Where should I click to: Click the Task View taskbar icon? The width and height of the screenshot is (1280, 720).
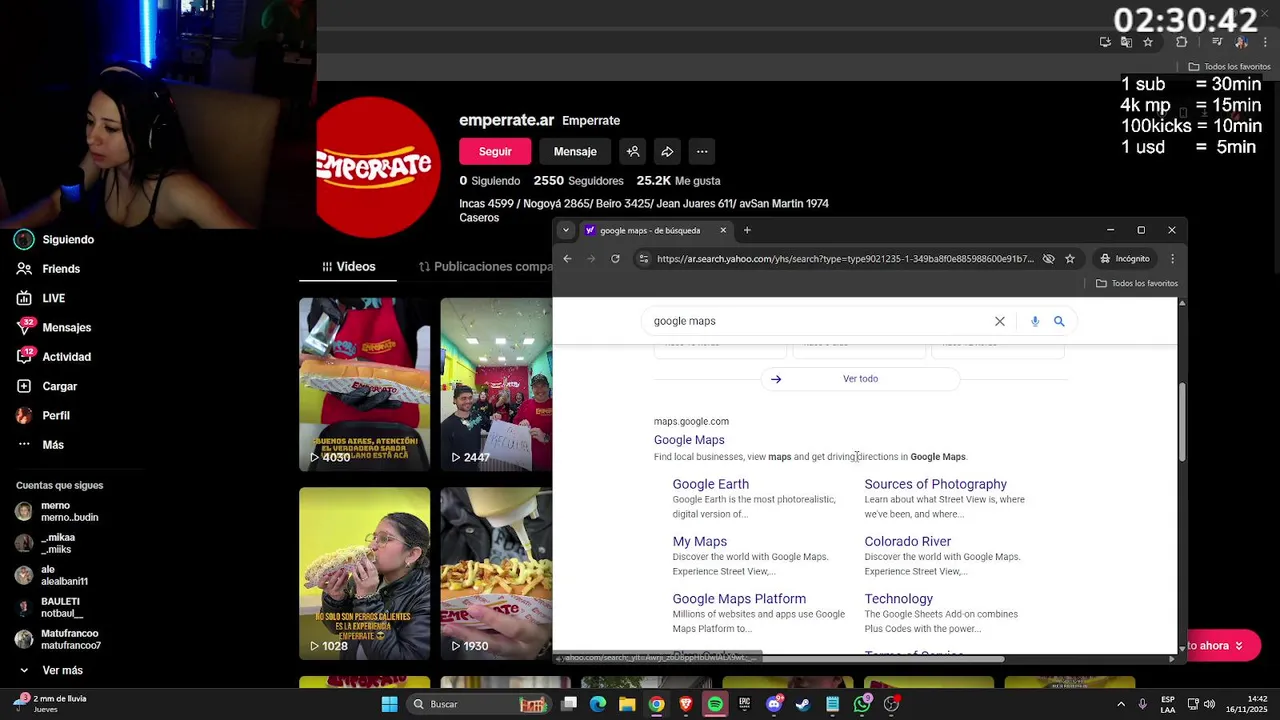click(x=569, y=704)
